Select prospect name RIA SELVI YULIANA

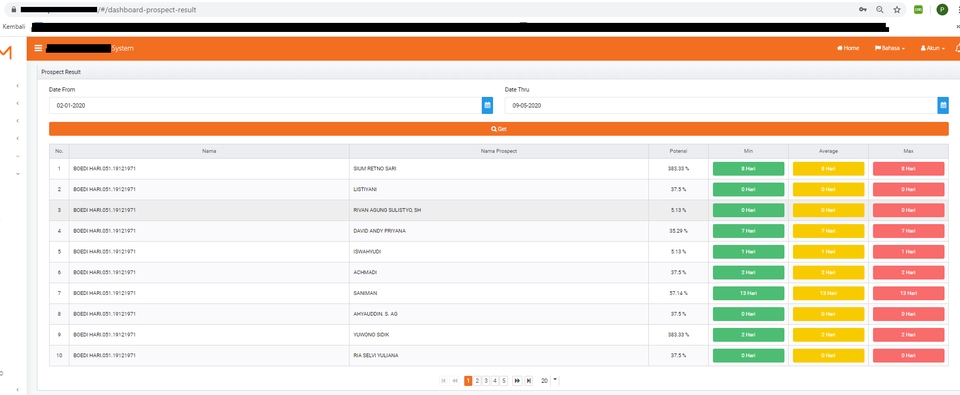376,356
